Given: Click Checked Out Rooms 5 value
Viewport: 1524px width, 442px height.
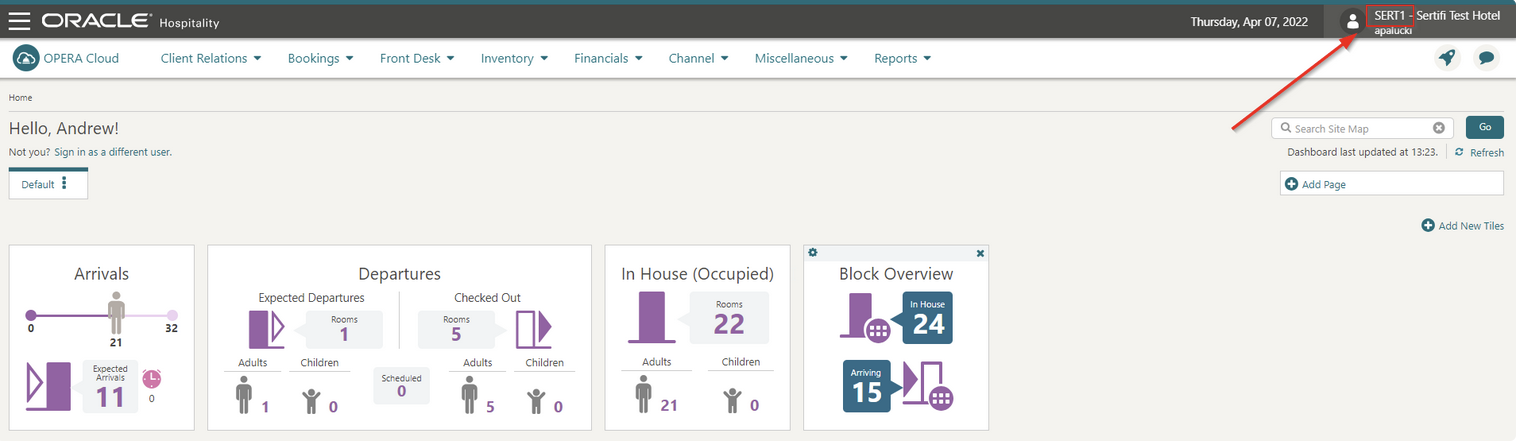Looking at the screenshot, I should point(456,334).
